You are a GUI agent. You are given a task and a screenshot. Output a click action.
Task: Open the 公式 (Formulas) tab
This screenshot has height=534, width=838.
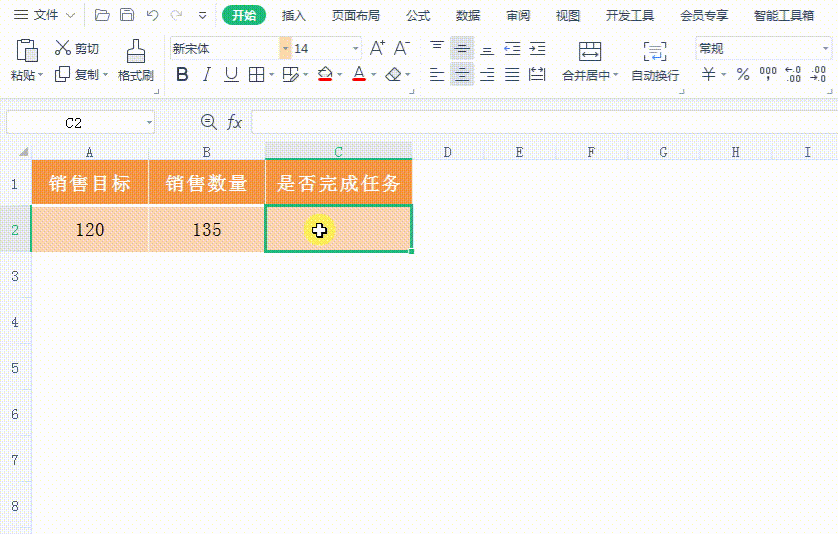[418, 15]
